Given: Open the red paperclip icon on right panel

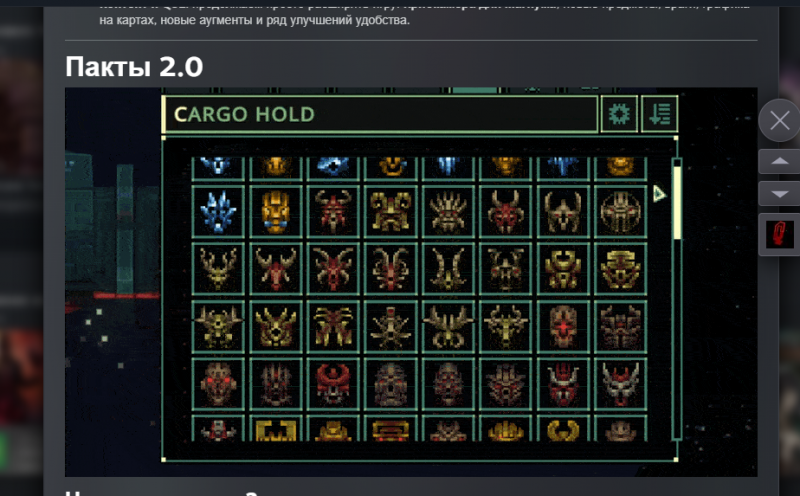Looking at the screenshot, I should (x=779, y=234).
